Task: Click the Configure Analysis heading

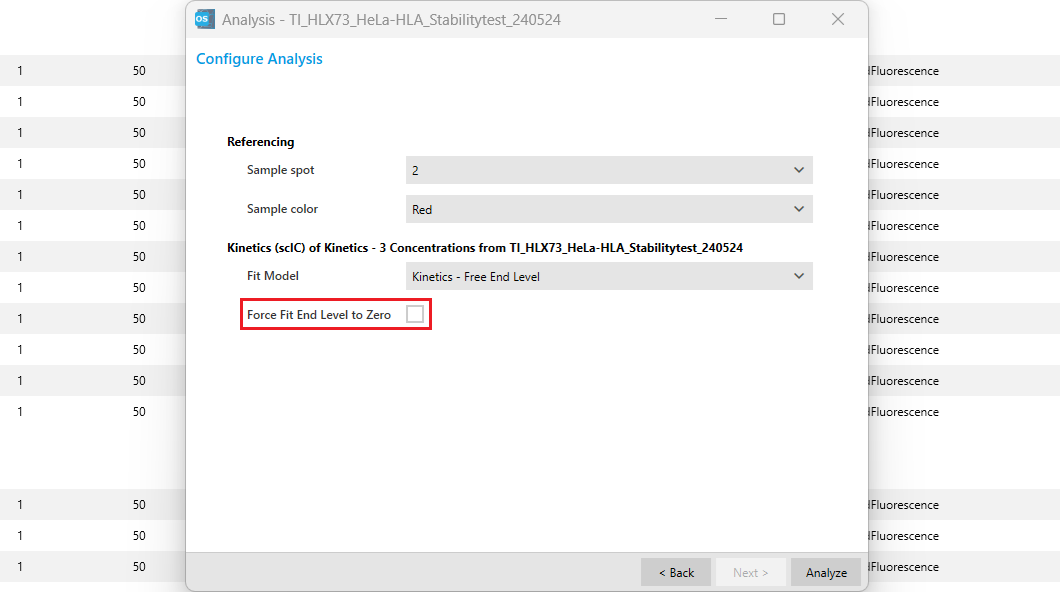Action: tap(259, 59)
